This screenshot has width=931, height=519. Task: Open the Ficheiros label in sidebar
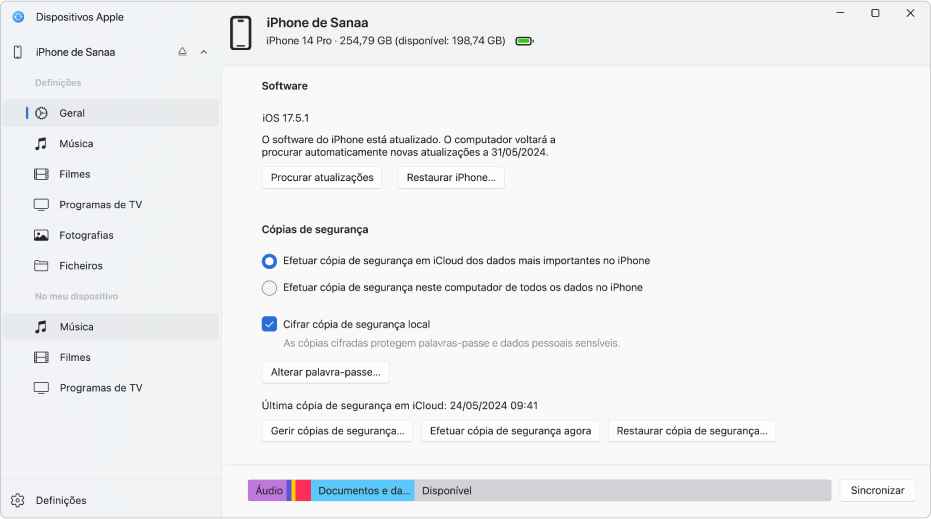tap(81, 266)
